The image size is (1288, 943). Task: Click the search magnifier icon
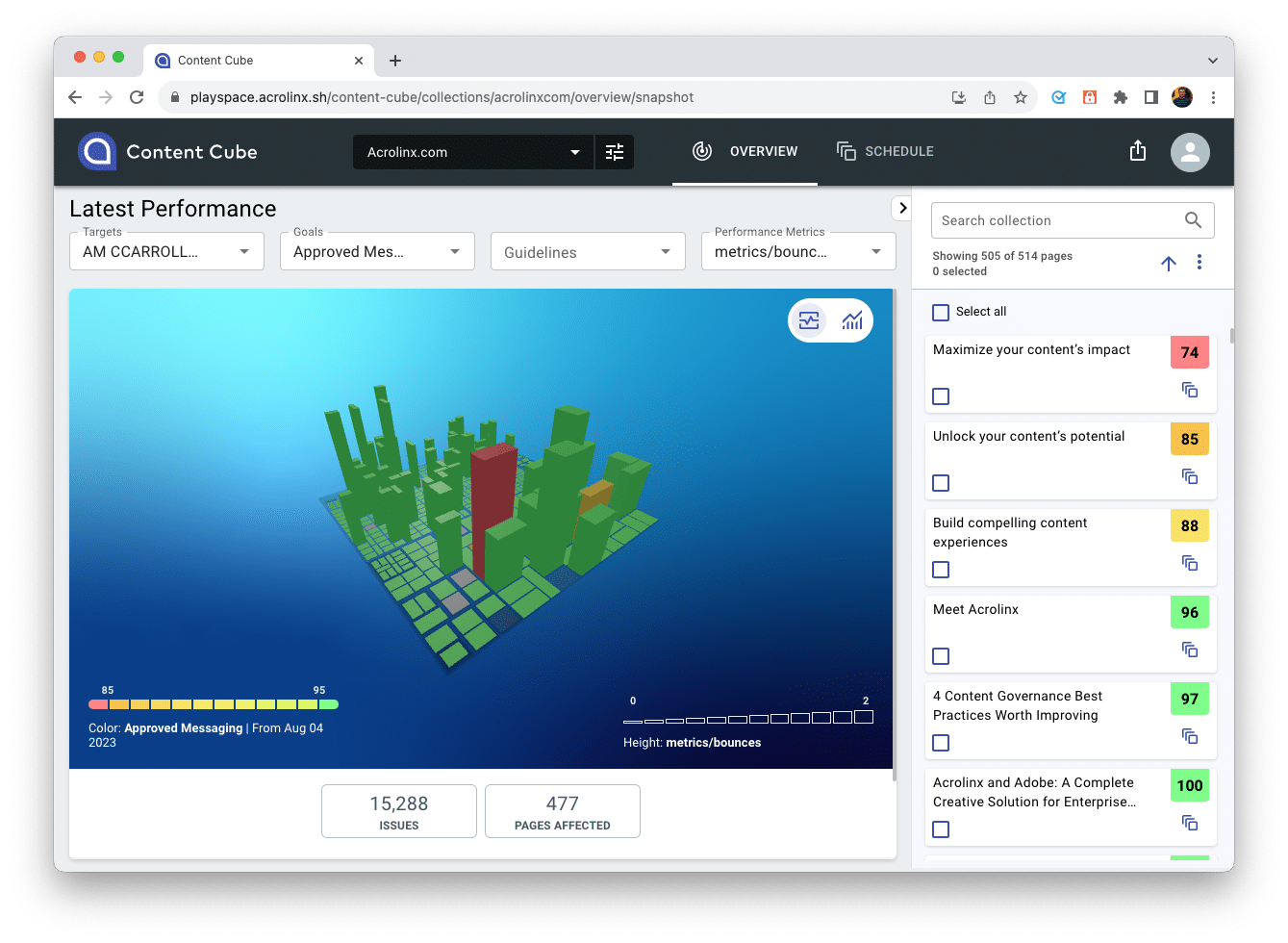(1193, 220)
